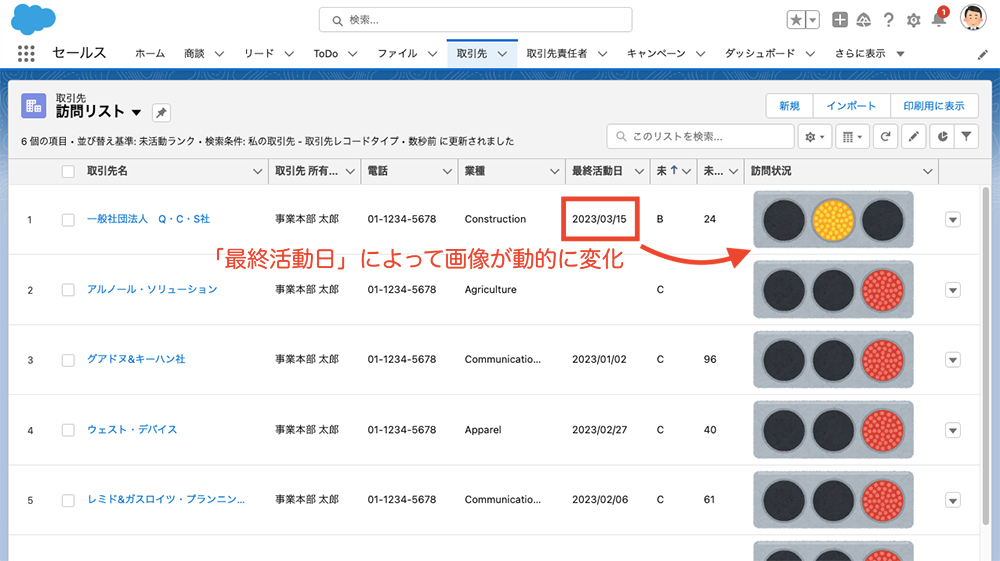Click the global 検索 search field
This screenshot has height=561, width=1000.
coord(476,20)
